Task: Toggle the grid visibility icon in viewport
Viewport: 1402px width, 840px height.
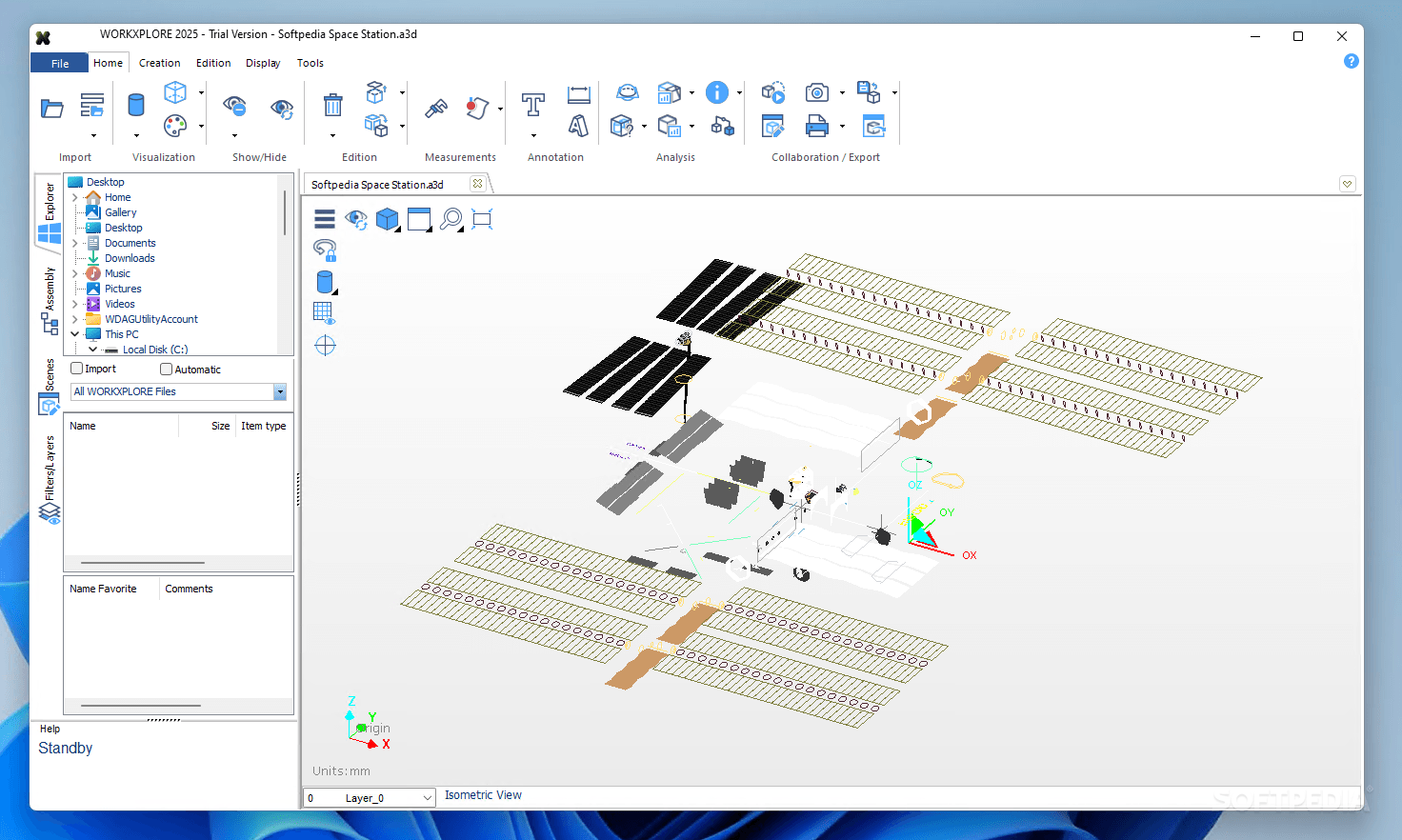Action: (x=324, y=312)
